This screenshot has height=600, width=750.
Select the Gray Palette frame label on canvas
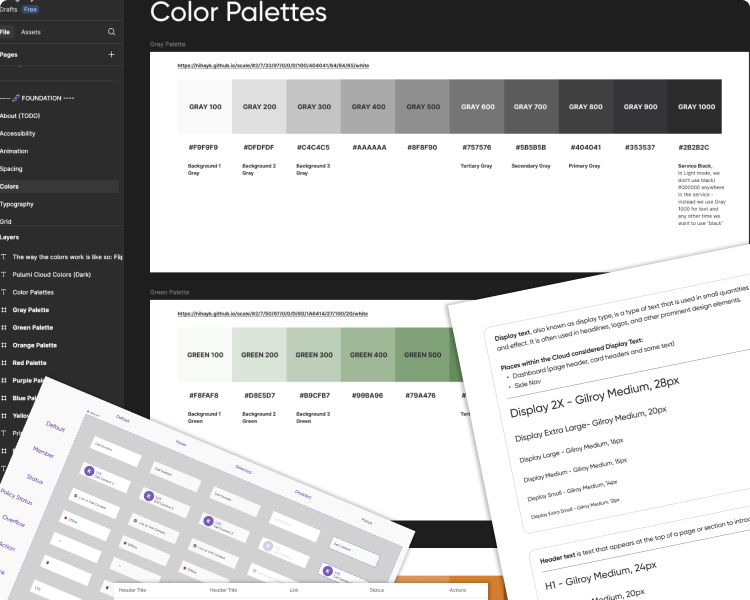click(167, 44)
